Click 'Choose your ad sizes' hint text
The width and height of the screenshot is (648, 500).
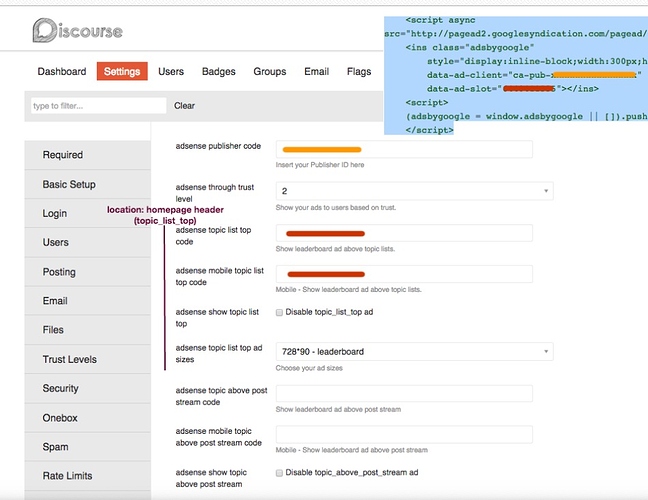click(309, 368)
